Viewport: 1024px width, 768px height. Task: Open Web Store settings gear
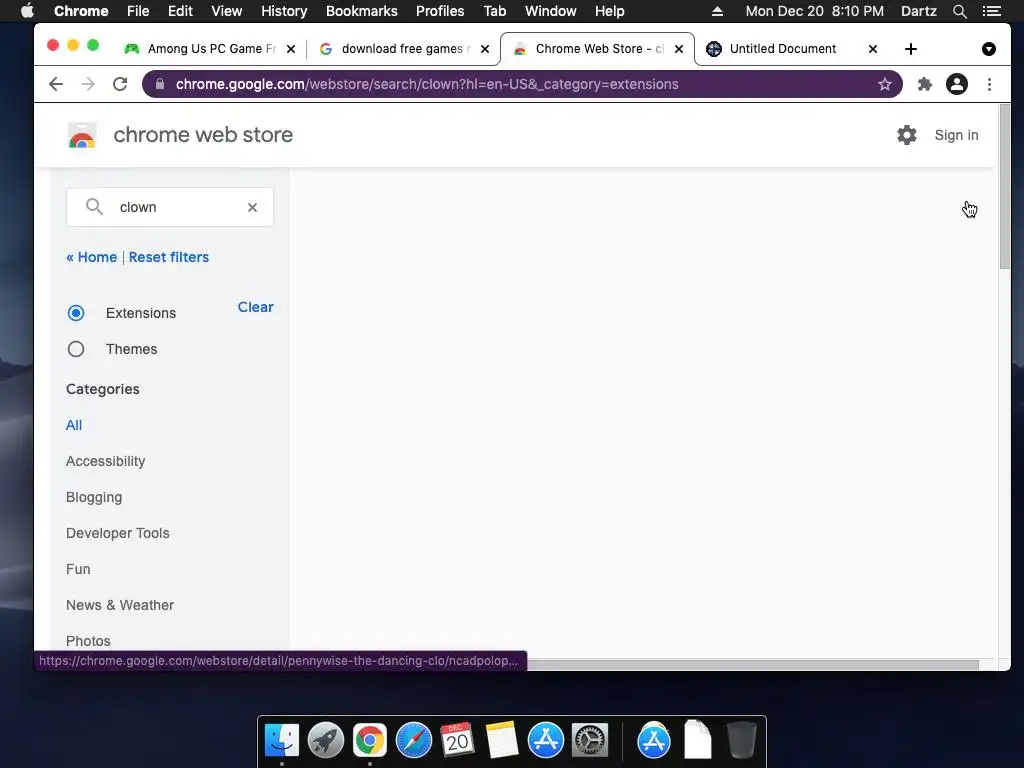coord(906,135)
